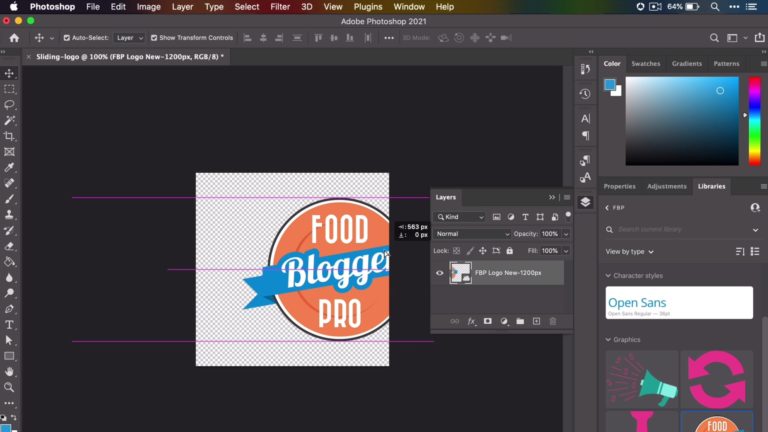768x432 pixels.
Task: Collapse the Graphics section
Action: click(608, 339)
